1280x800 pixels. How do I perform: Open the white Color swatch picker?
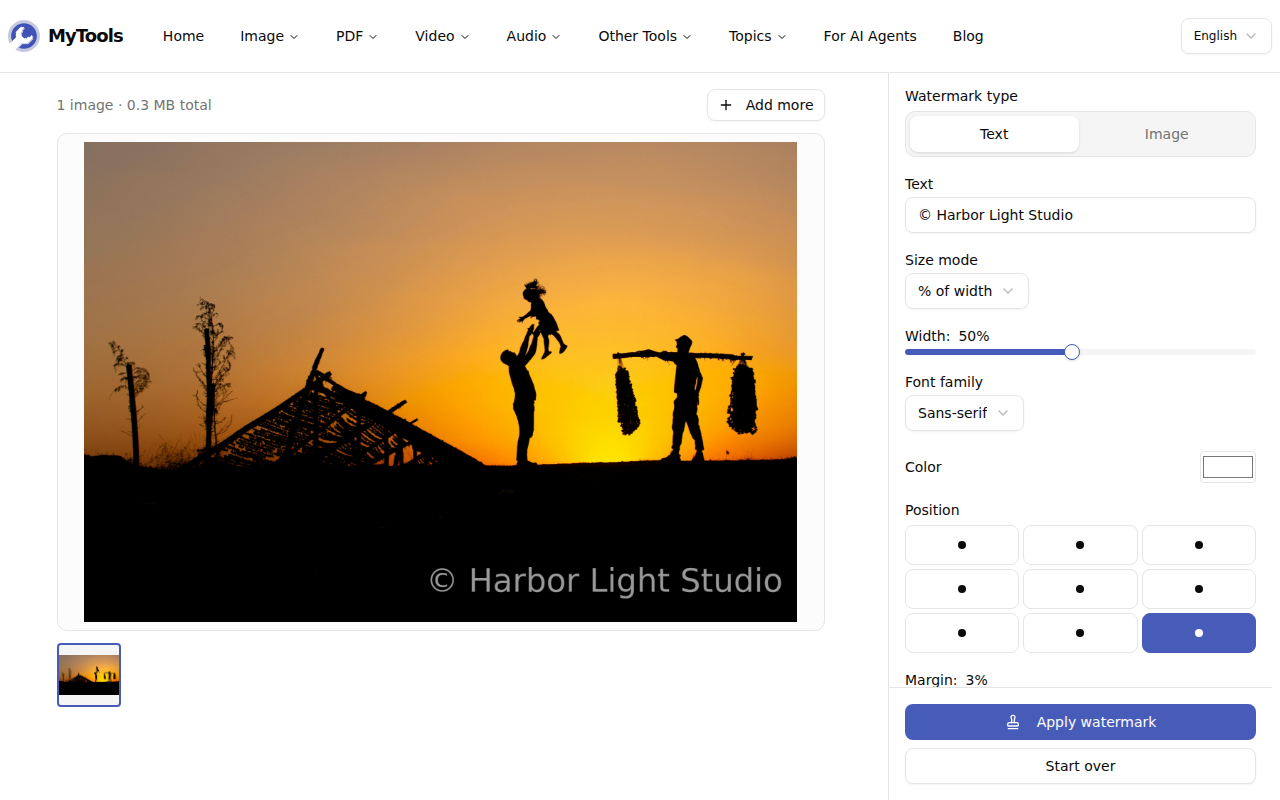point(1228,467)
